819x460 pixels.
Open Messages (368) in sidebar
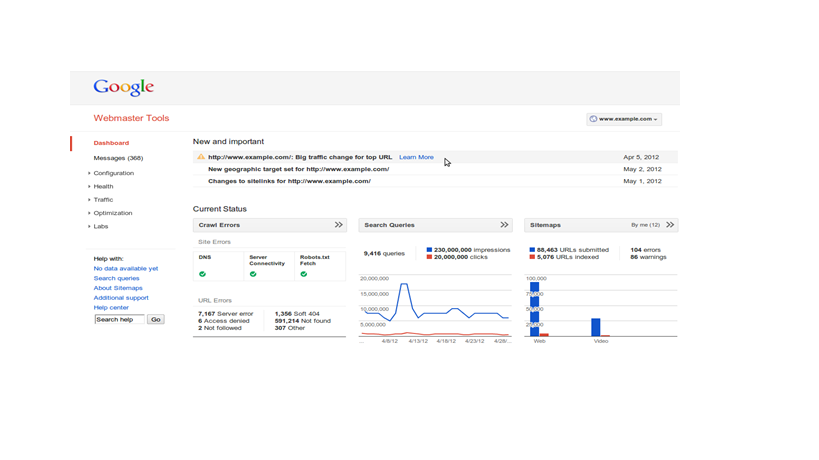tap(118, 158)
